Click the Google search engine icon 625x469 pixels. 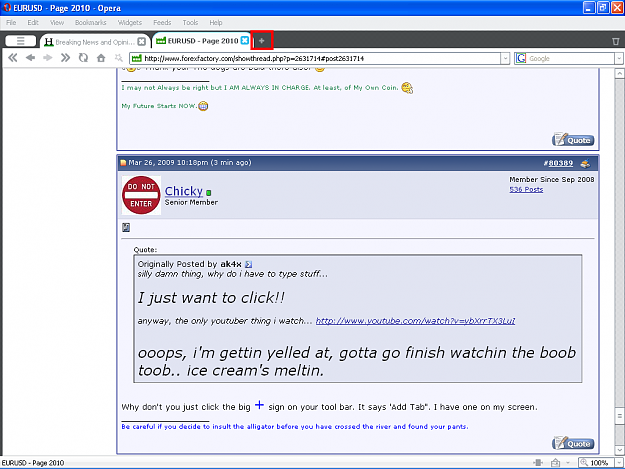521,59
